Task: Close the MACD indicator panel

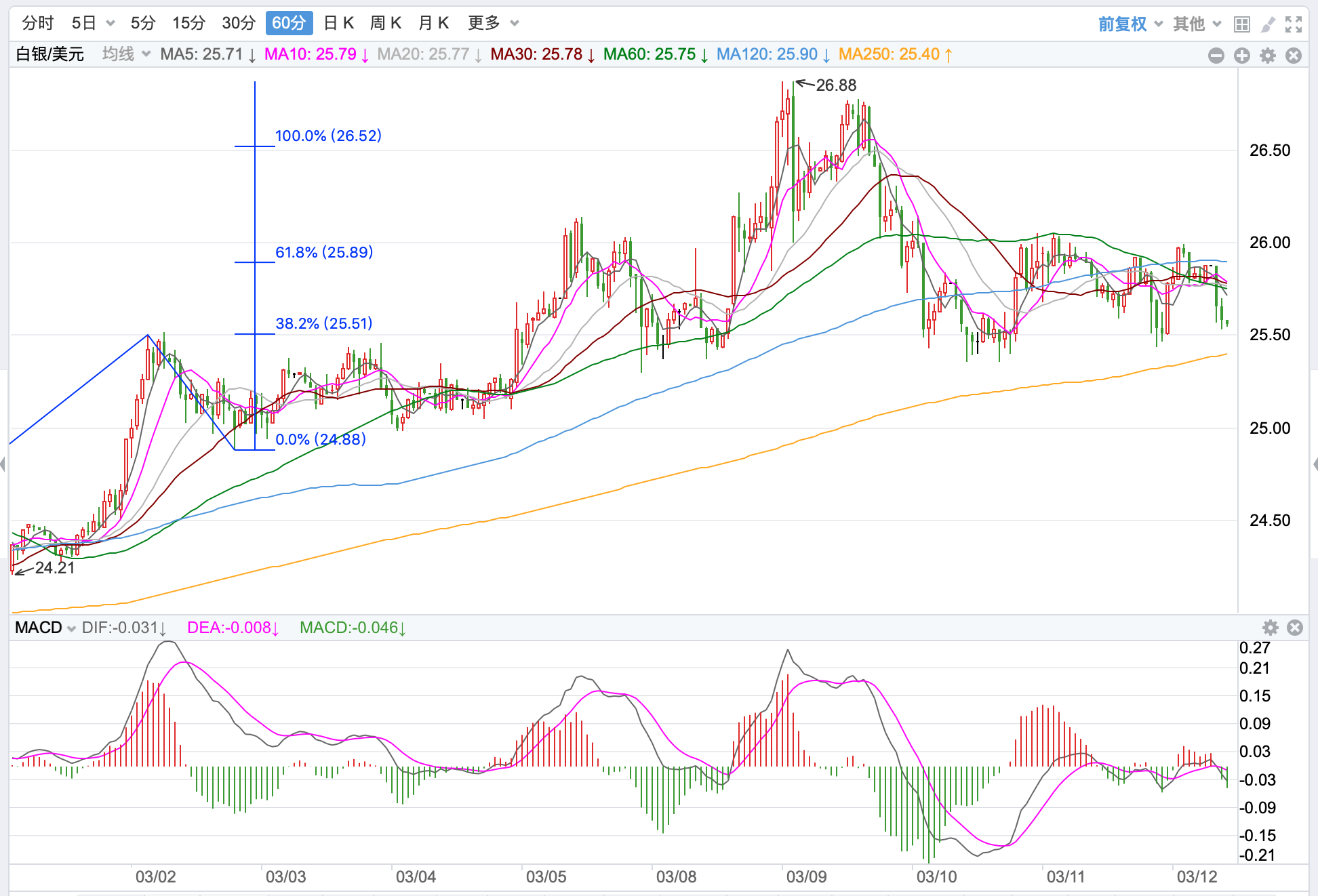Action: click(1295, 628)
